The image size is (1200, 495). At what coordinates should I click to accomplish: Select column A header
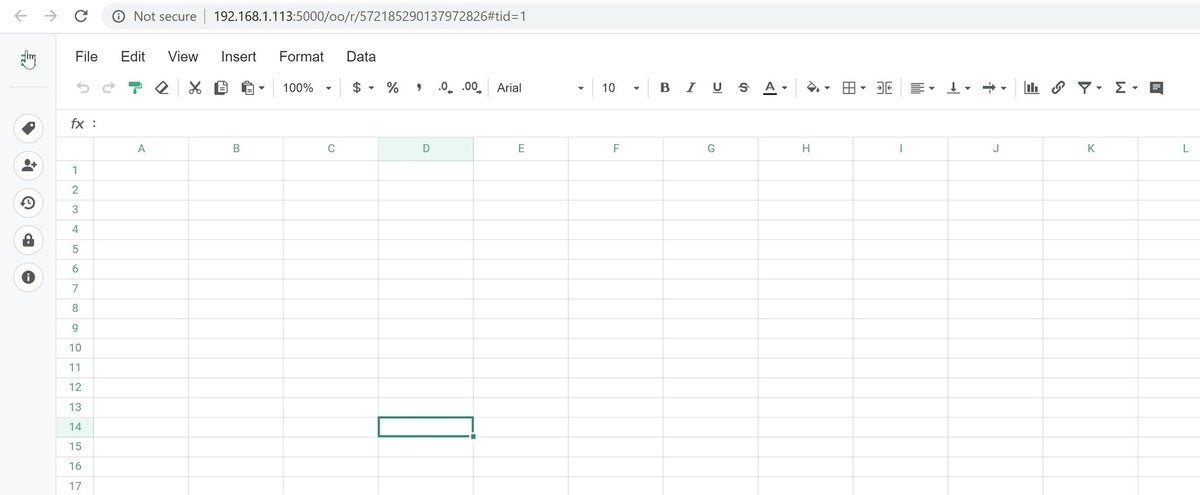[x=141, y=149]
